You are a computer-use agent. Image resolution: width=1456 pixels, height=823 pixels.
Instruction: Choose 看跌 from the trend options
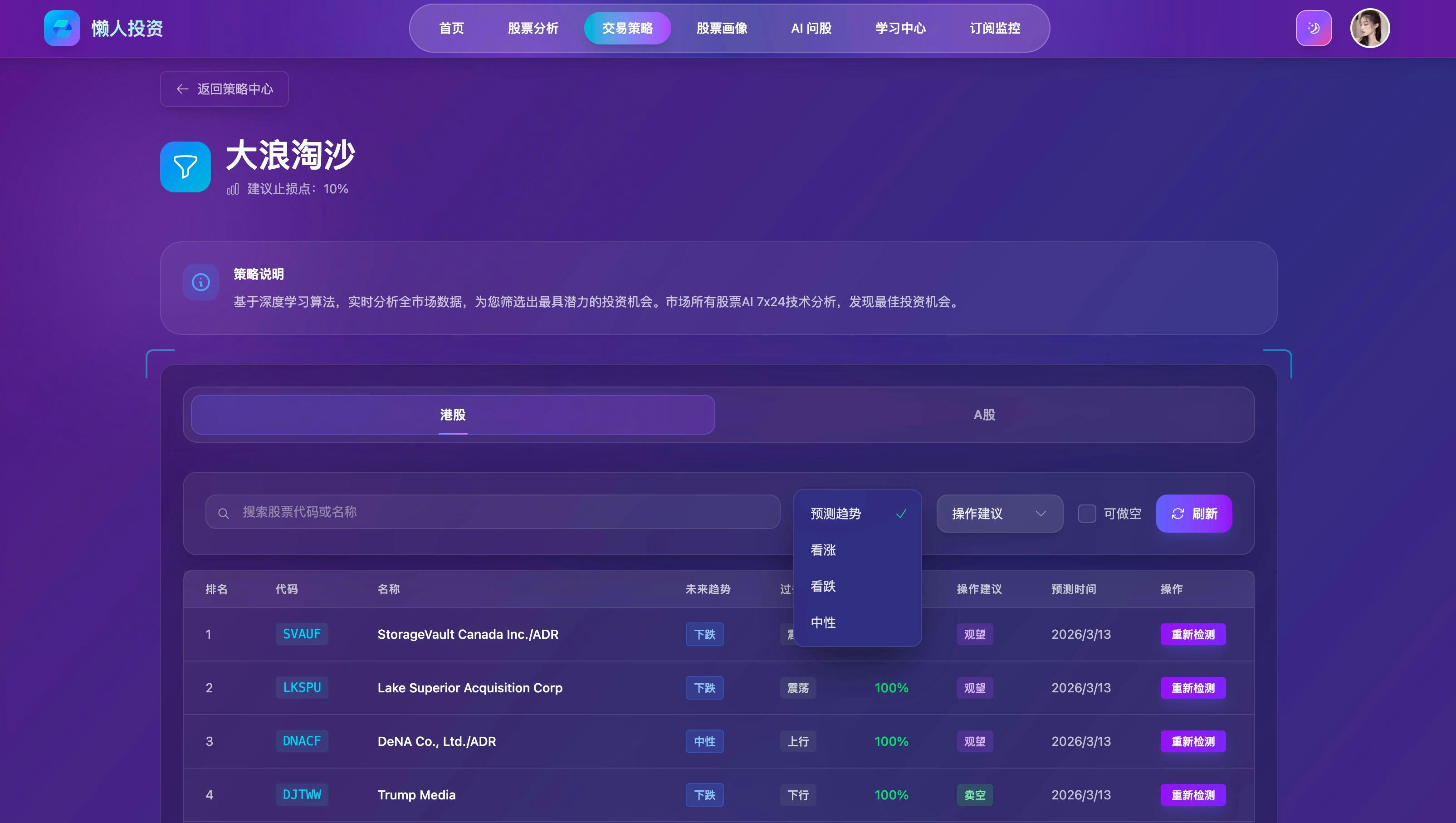tap(823, 586)
